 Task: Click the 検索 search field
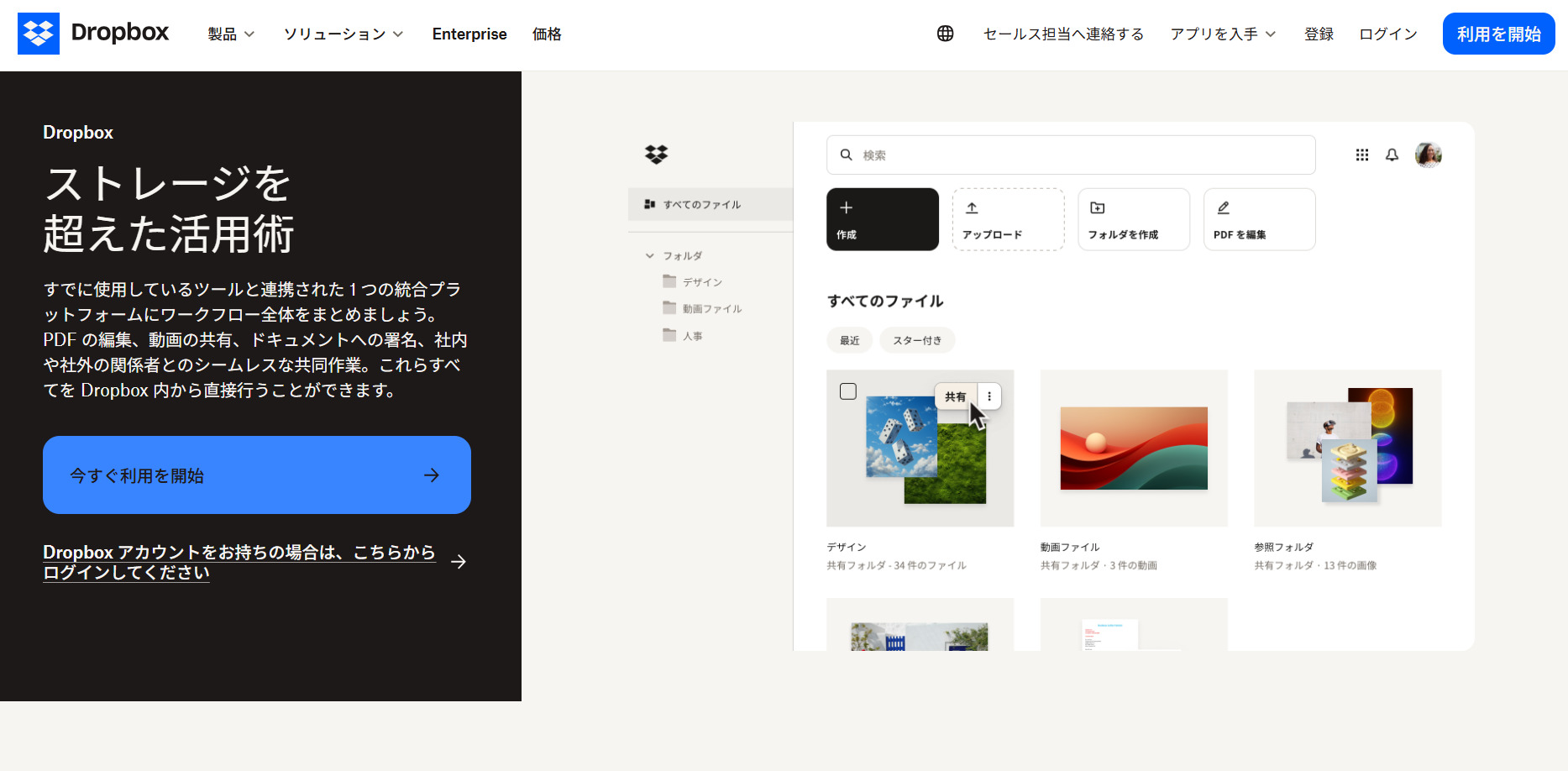(1071, 155)
